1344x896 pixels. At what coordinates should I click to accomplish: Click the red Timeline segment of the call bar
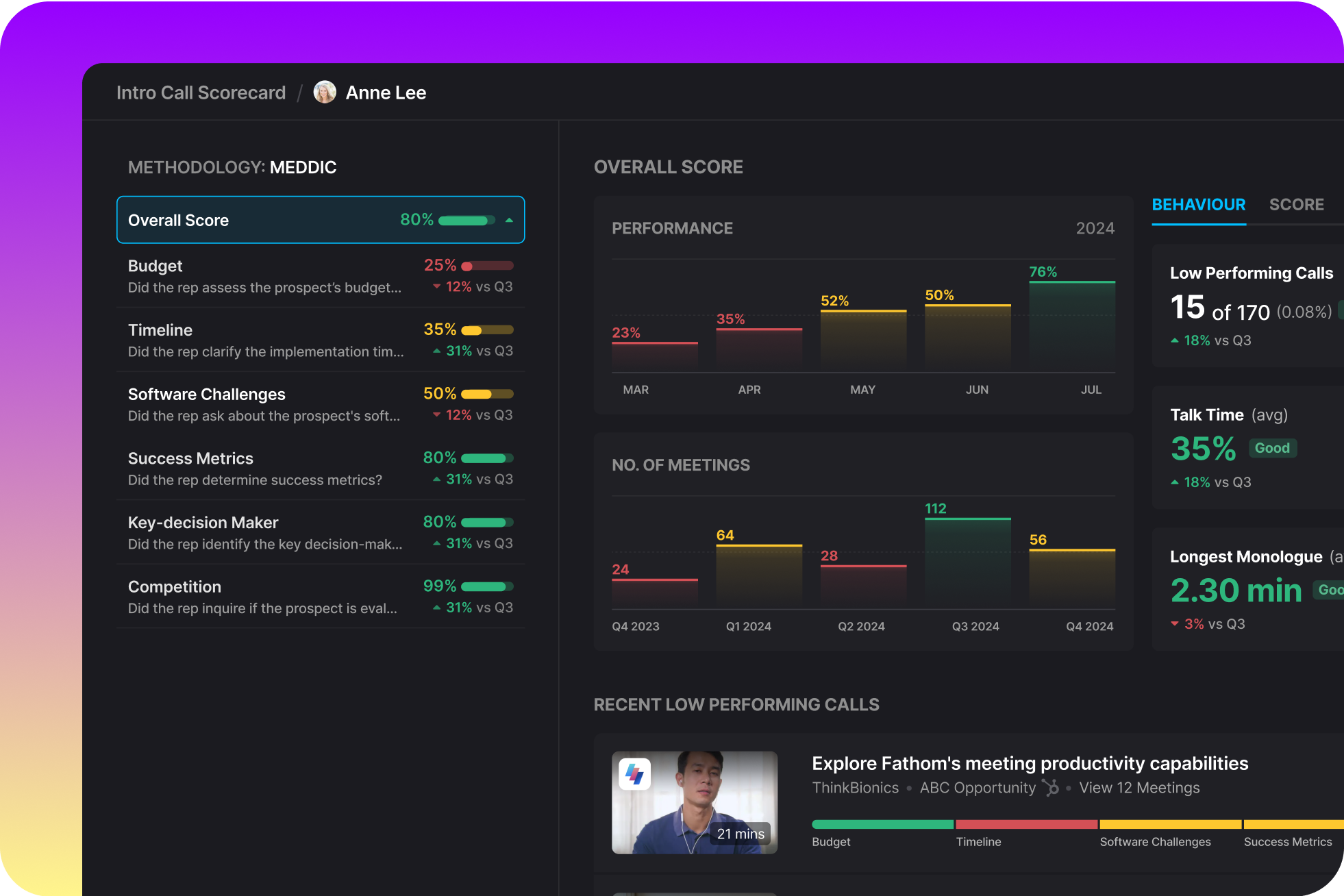tap(1026, 824)
